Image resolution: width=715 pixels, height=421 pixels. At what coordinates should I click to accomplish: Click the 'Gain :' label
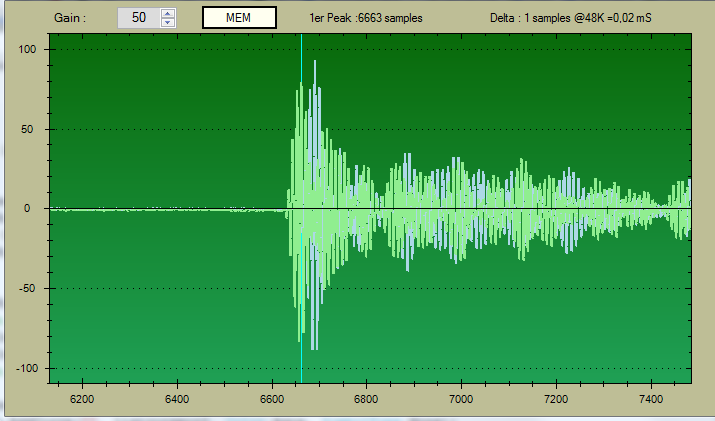[x=70, y=18]
